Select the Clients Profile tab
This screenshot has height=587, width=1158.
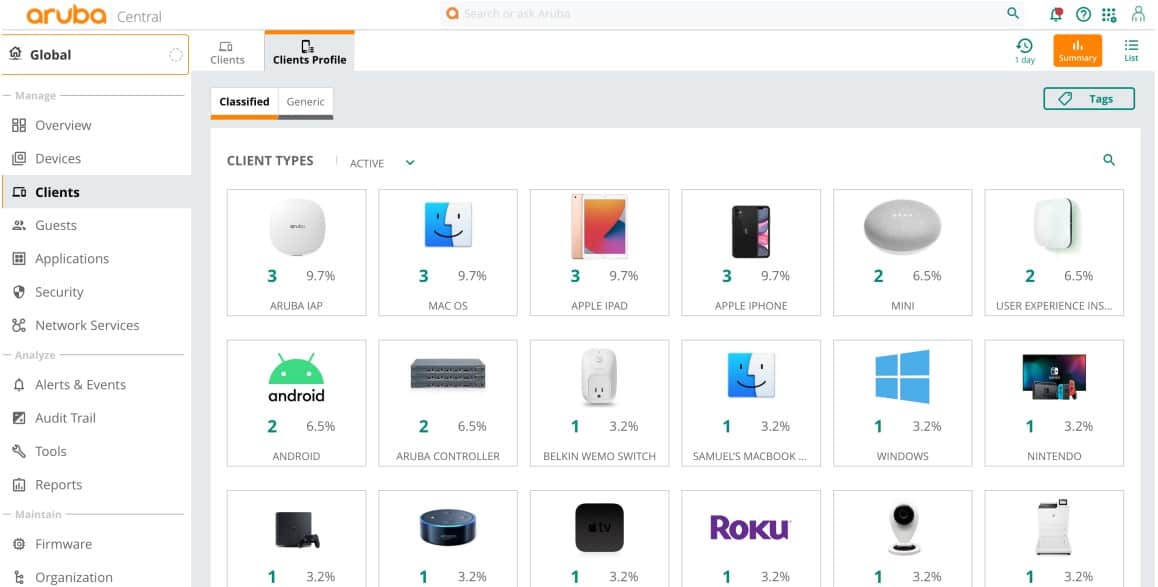309,52
